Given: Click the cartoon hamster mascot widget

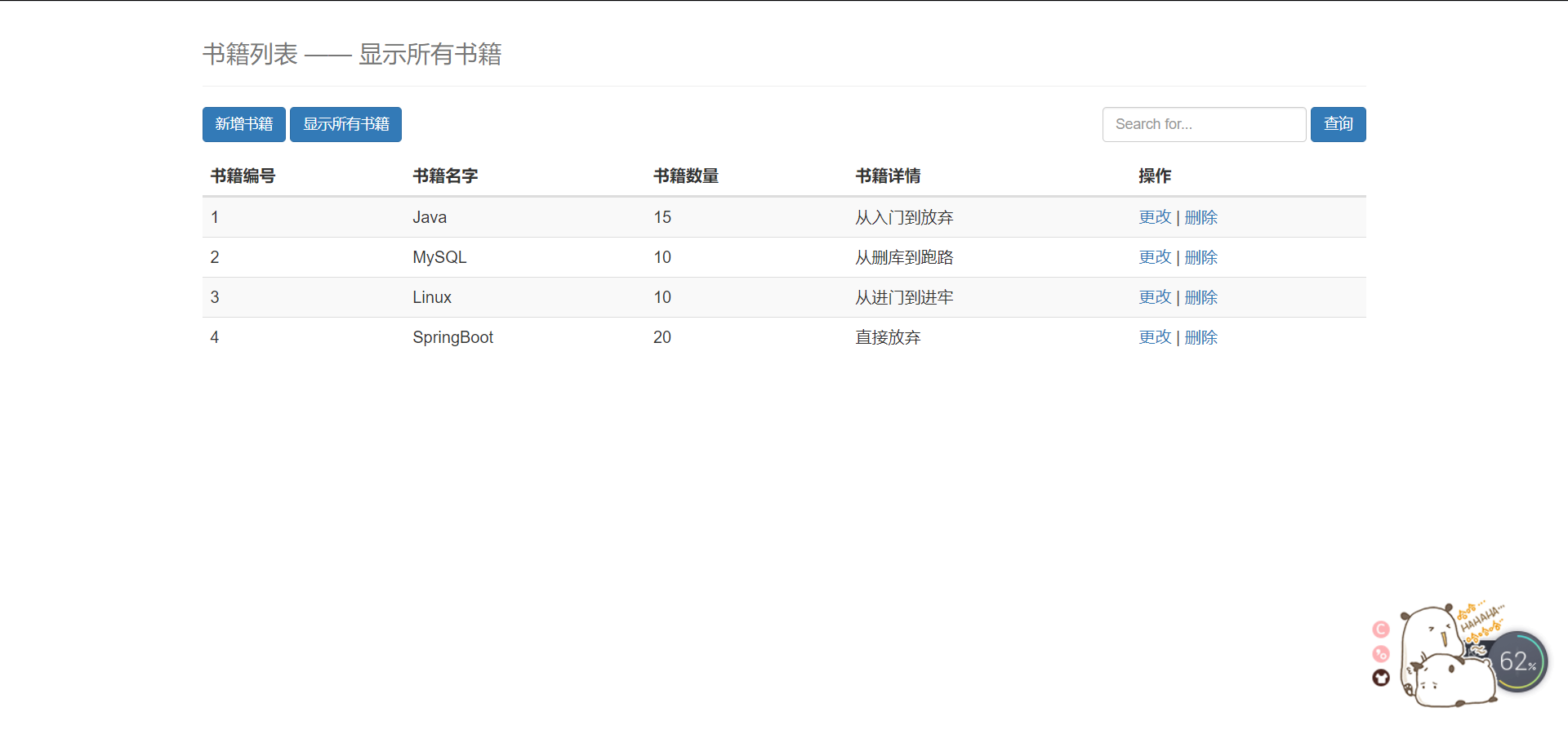Looking at the screenshot, I should (1450, 657).
